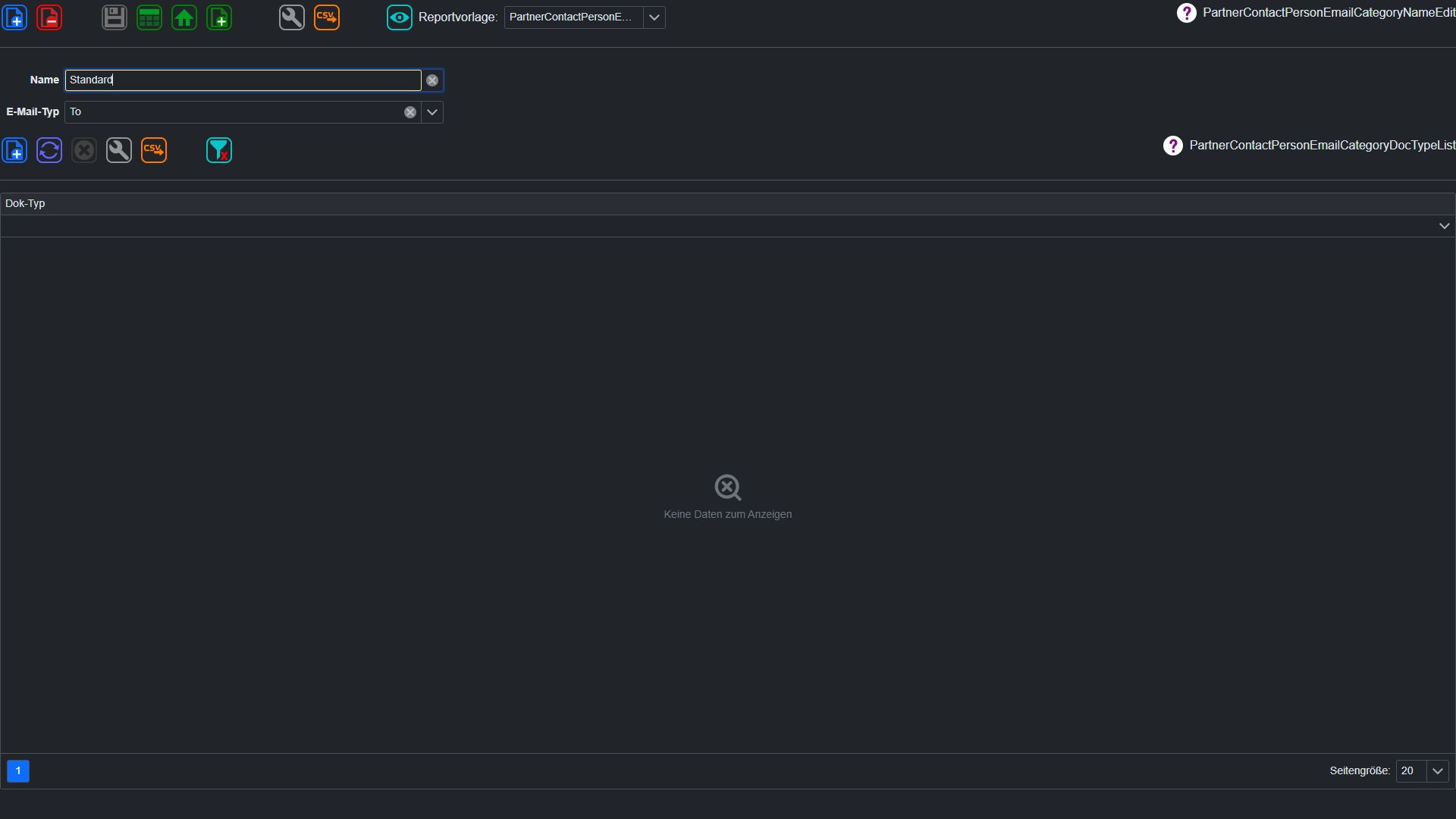Click the green home icon
This screenshot has width=1456, height=819.
(x=184, y=17)
